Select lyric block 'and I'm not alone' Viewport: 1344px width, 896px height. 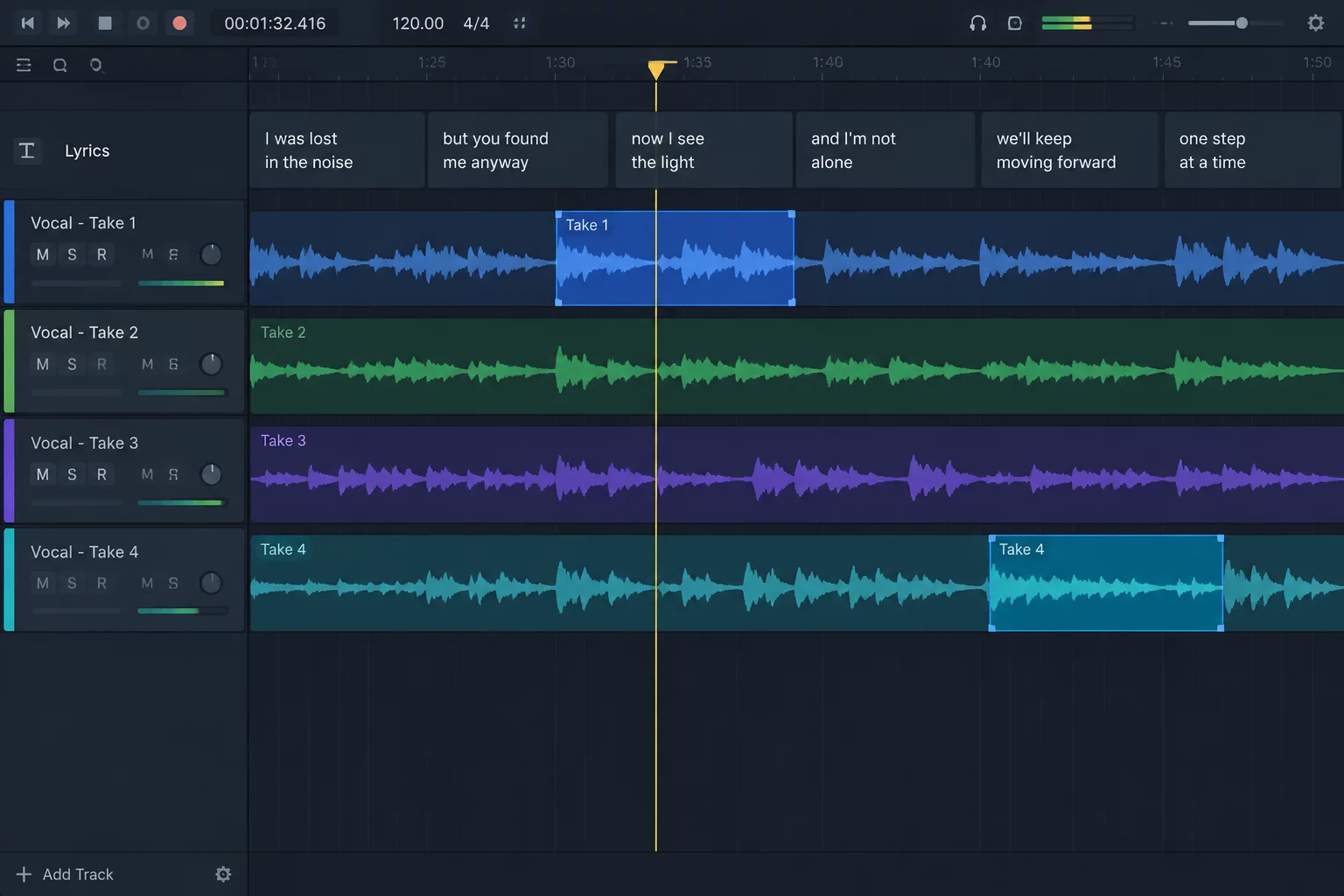pyautogui.click(x=885, y=150)
